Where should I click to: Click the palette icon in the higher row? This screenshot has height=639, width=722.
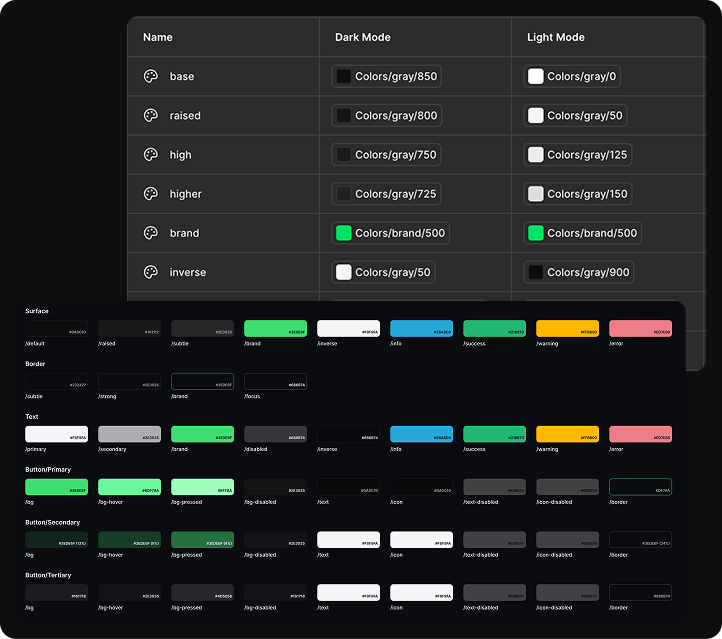151,194
